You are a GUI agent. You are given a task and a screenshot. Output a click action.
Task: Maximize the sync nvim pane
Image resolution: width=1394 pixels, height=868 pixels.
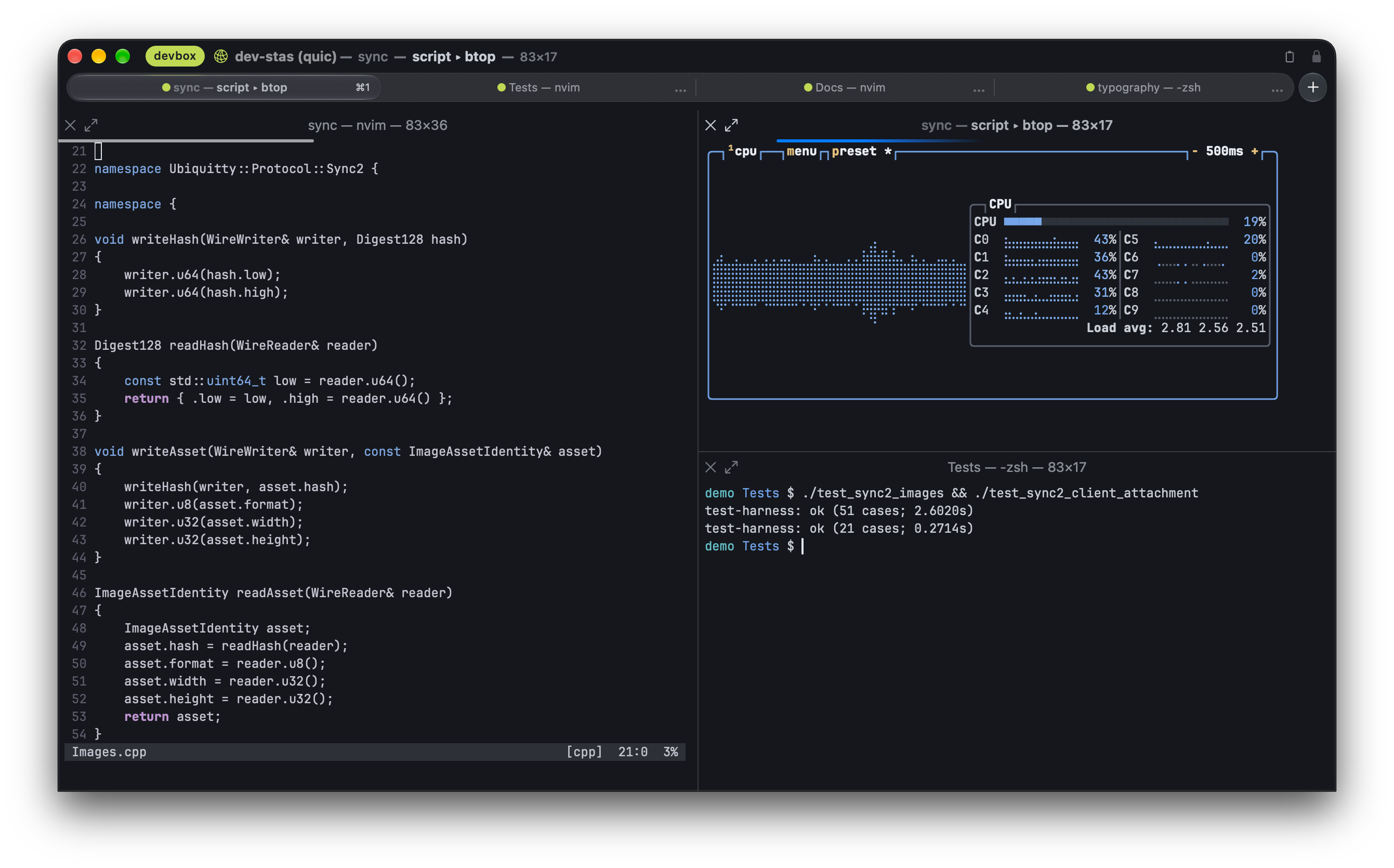91,125
